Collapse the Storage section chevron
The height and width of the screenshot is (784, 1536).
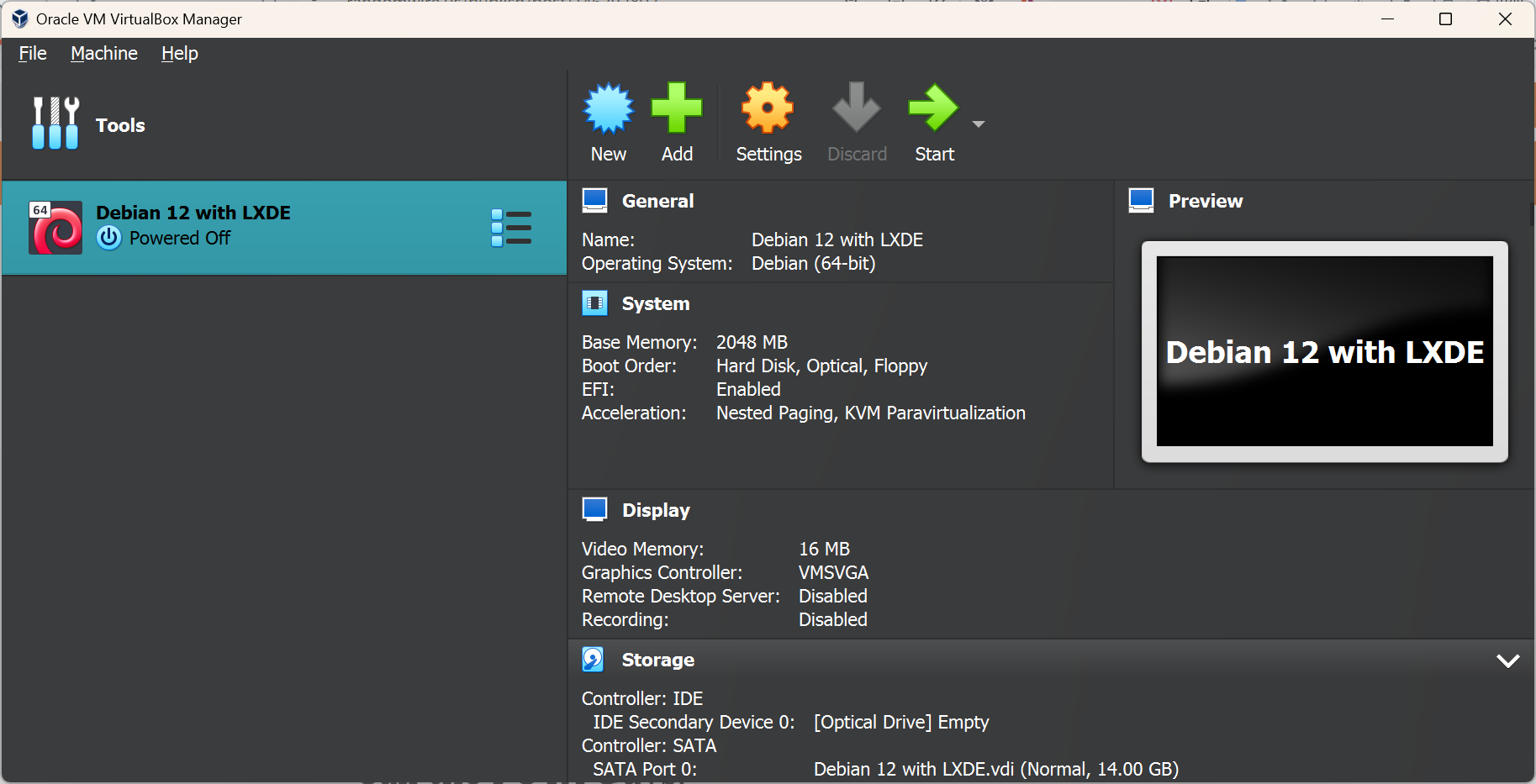click(x=1507, y=660)
